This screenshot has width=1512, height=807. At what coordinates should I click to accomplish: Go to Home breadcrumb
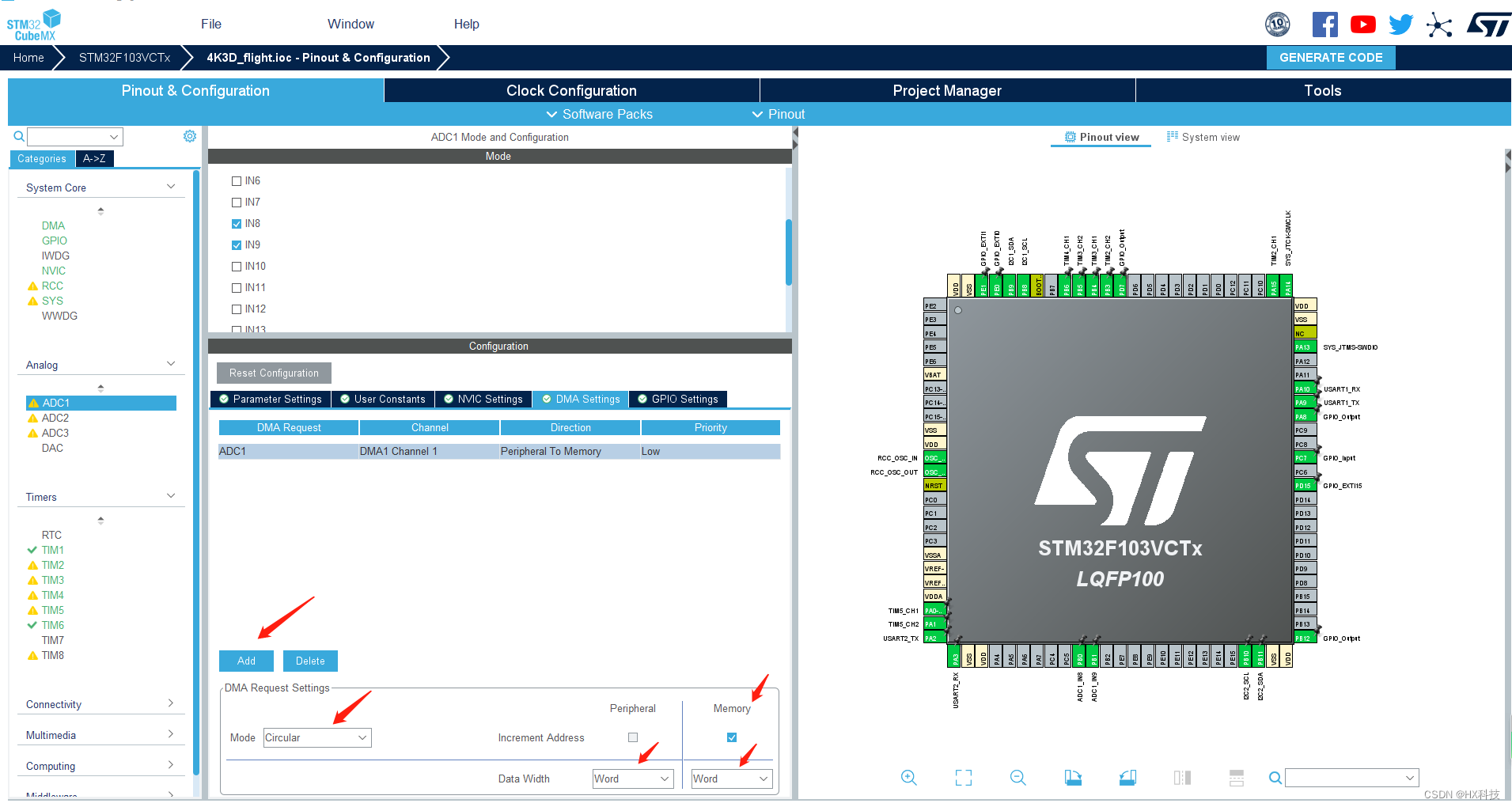[x=28, y=58]
